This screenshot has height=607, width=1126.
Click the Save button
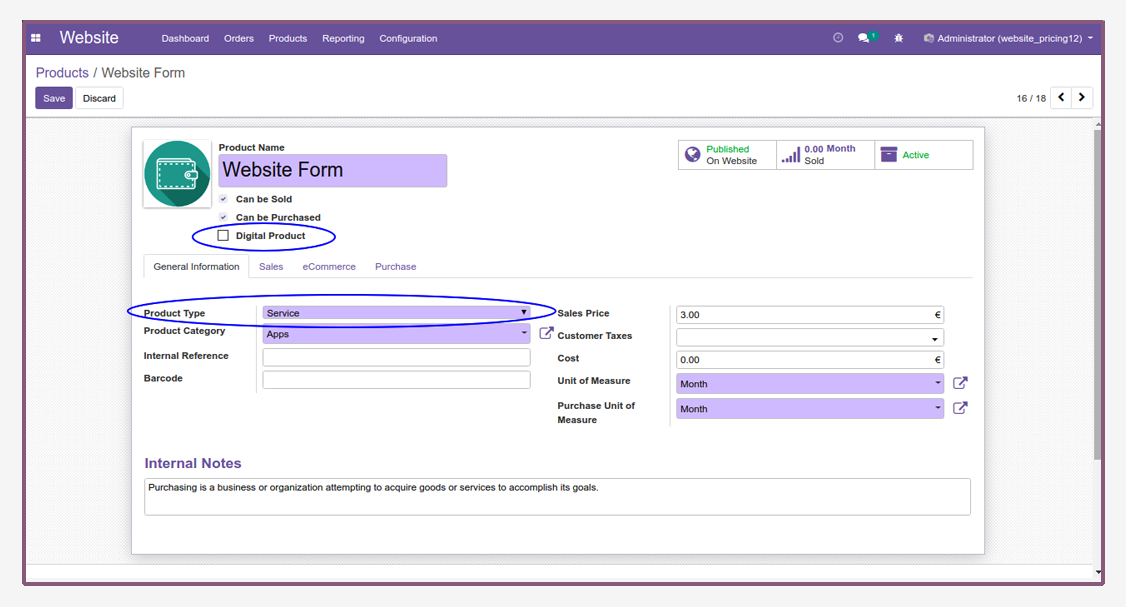(x=54, y=98)
